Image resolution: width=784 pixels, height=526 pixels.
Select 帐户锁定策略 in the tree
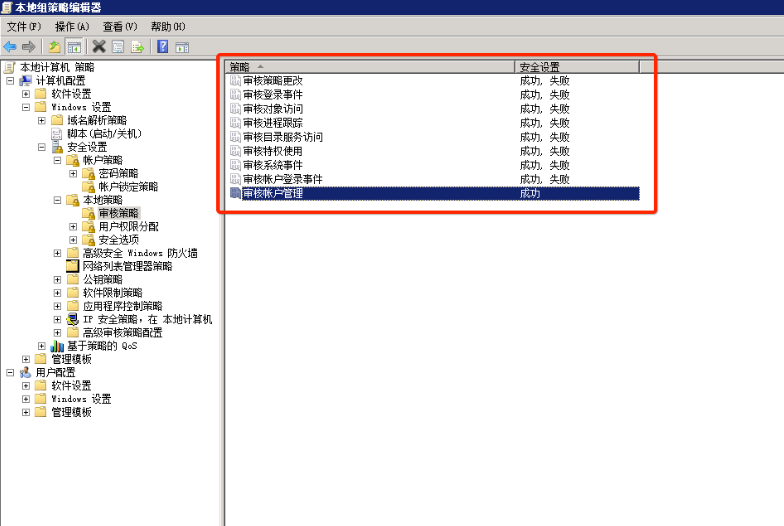coord(127,186)
